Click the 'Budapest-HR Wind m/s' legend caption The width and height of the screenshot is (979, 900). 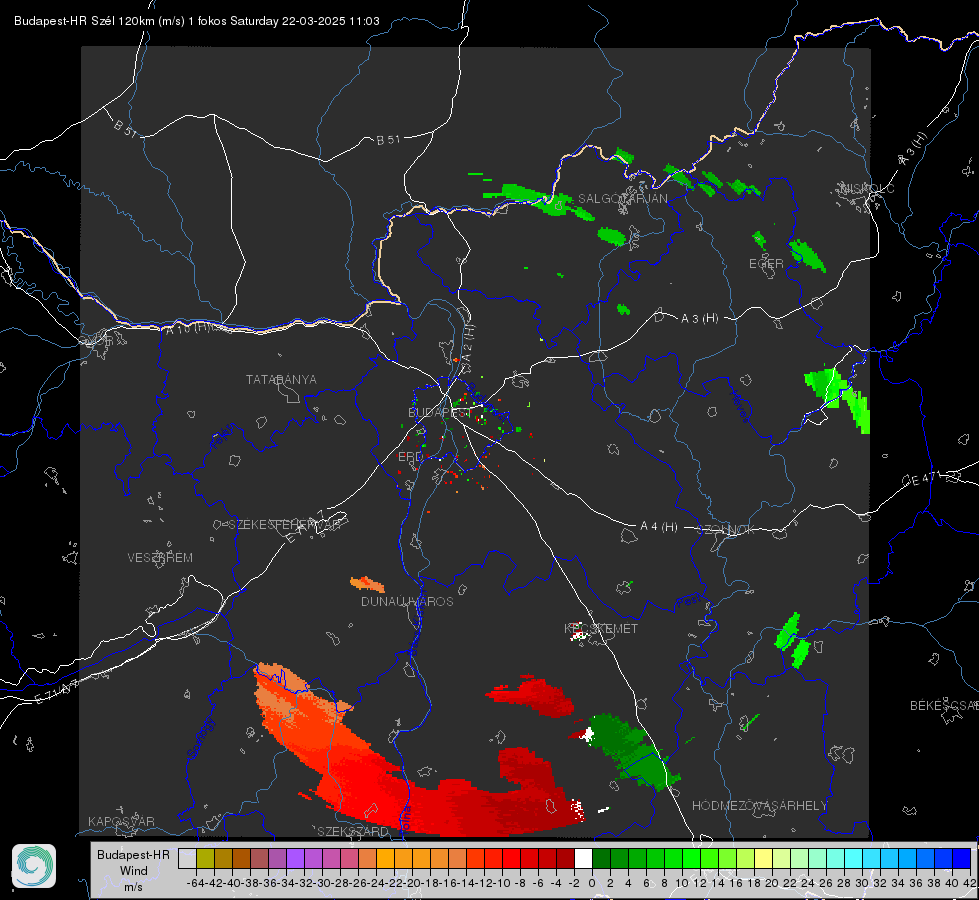(133, 870)
